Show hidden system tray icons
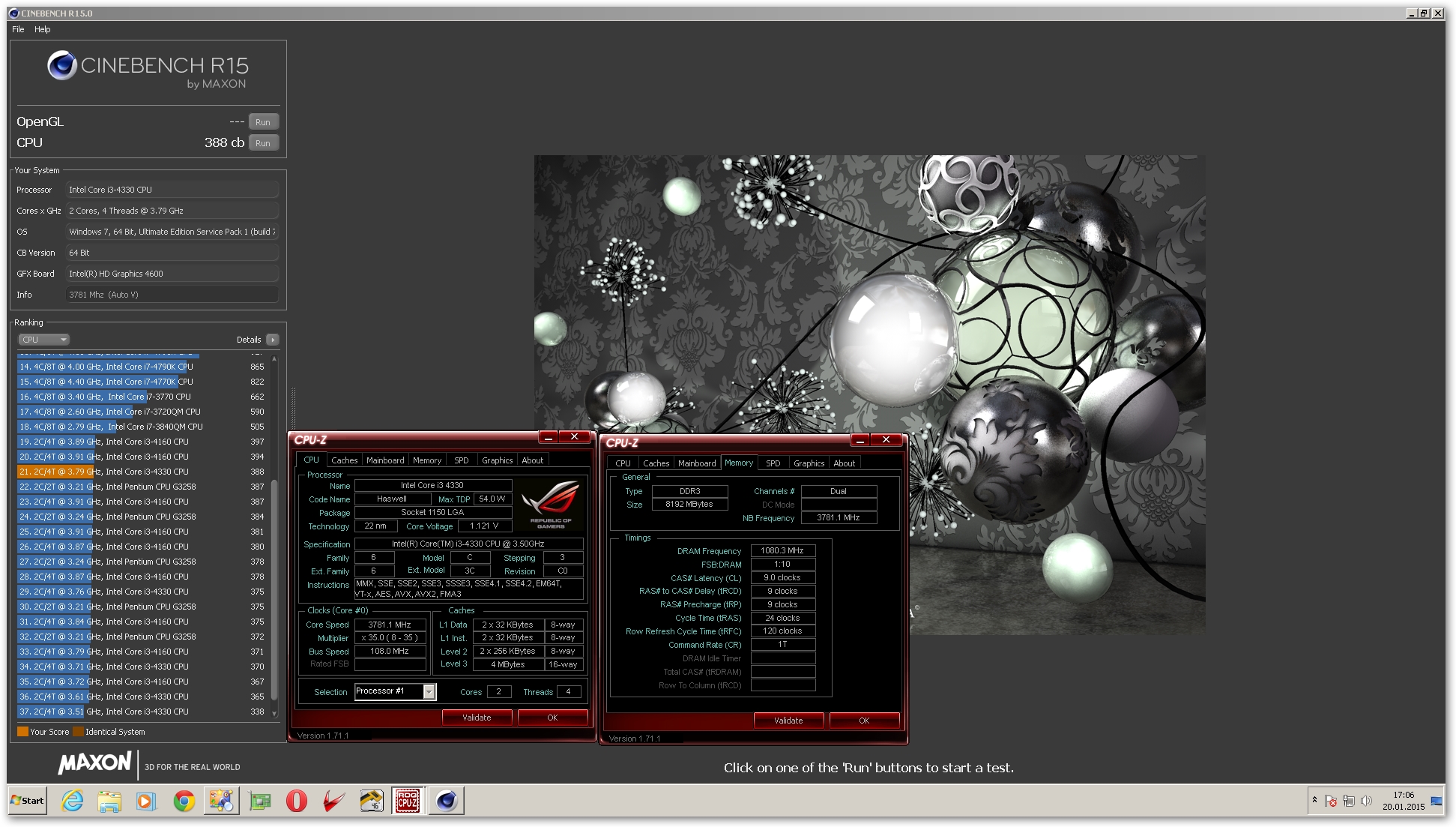The width and height of the screenshot is (1456, 827). [x=1314, y=801]
